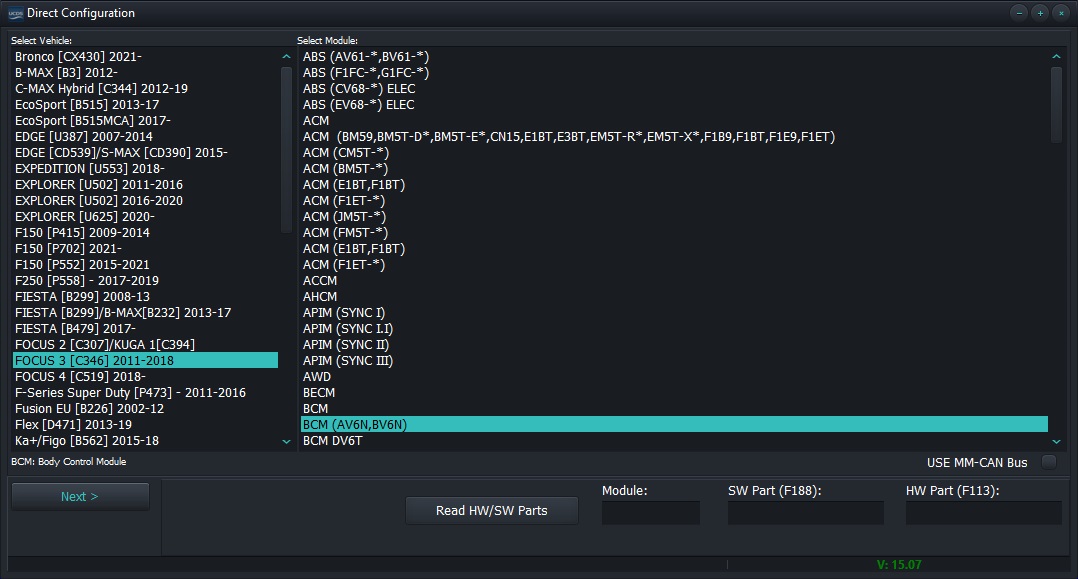Click the module list scroll-down arrow
The width and height of the screenshot is (1078, 579).
[x=1057, y=441]
